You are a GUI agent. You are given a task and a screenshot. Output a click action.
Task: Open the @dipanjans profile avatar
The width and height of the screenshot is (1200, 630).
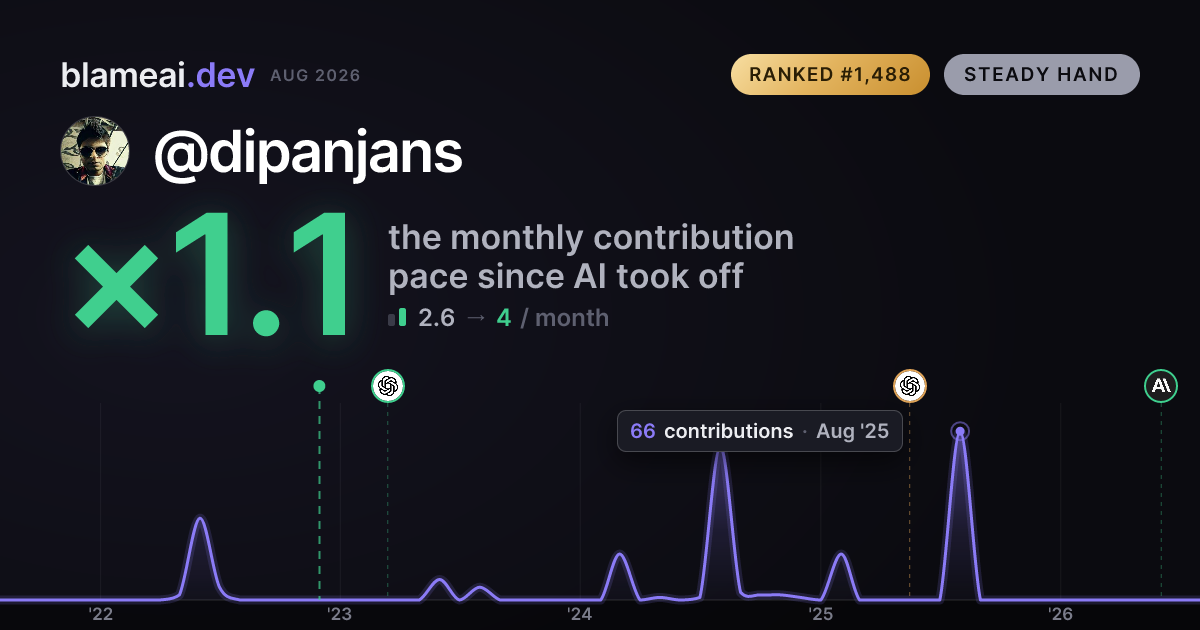(x=95, y=151)
